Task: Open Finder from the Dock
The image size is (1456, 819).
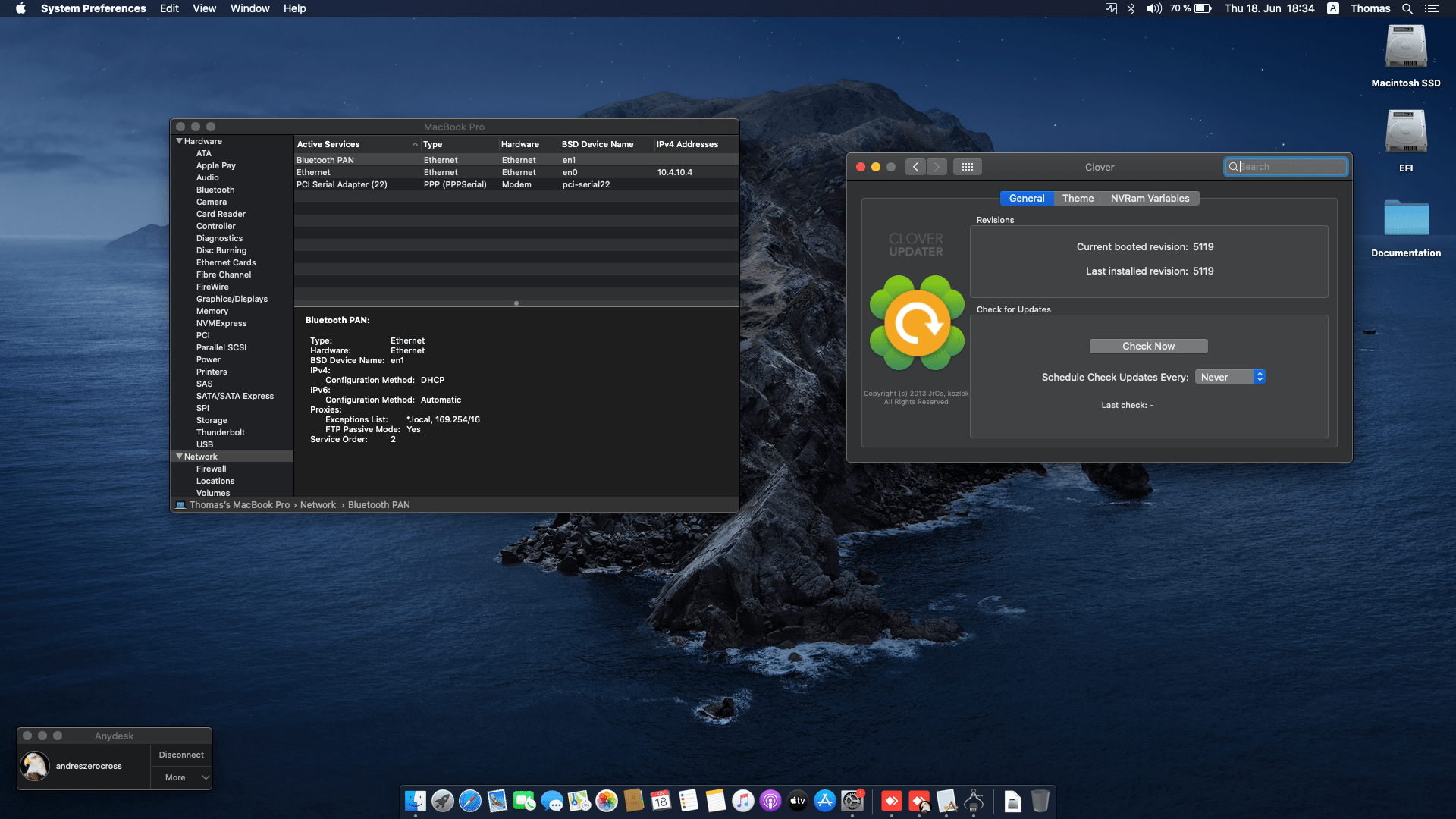Action: (416, 801)
